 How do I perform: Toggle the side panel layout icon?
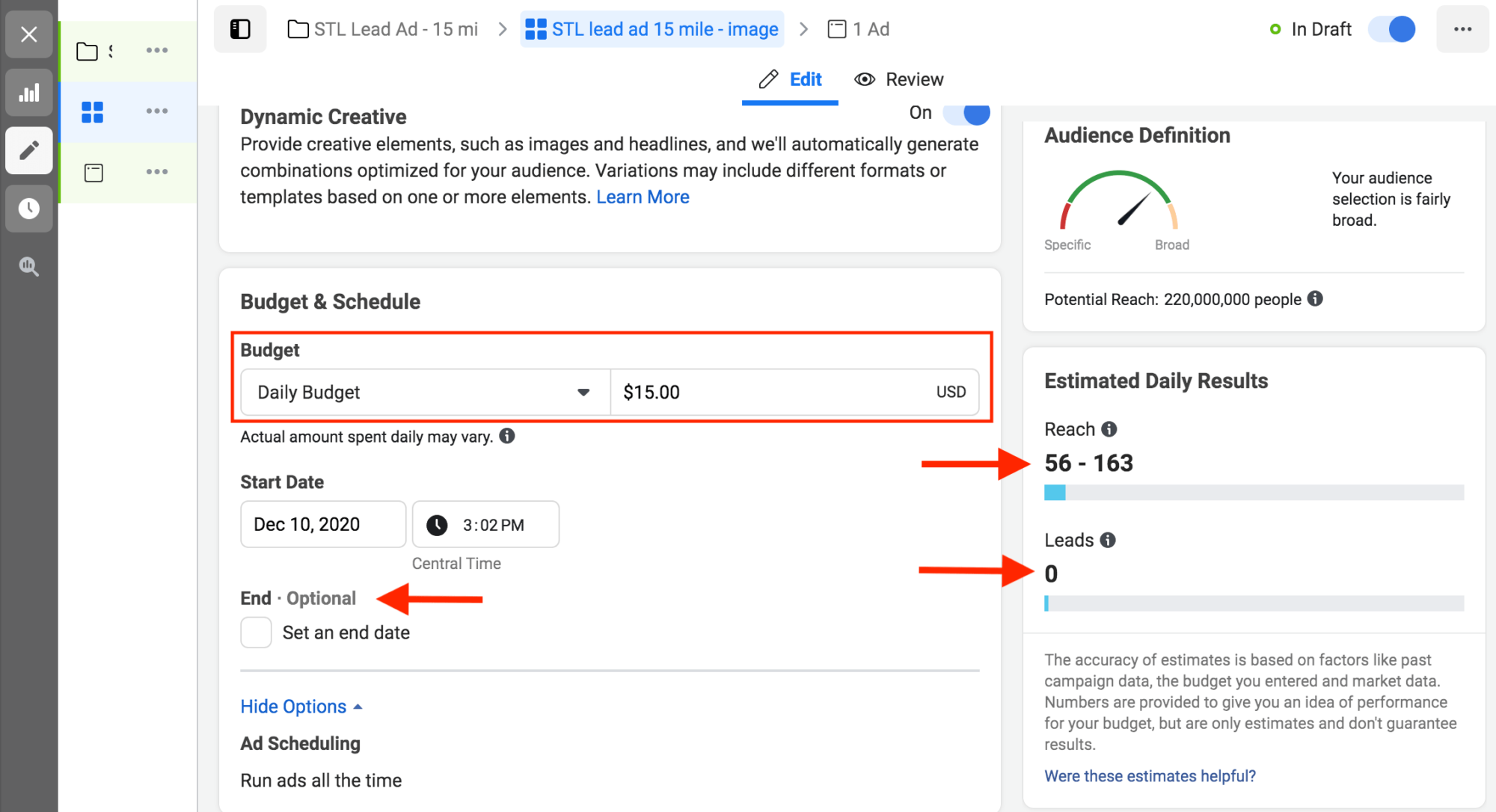pos(240,29)
